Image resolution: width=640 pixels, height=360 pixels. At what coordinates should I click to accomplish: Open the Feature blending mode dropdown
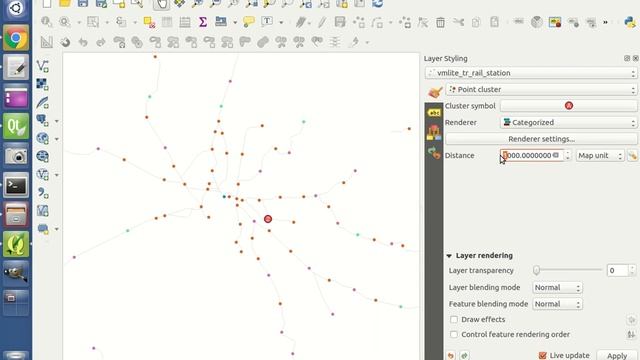pos(558,304)
